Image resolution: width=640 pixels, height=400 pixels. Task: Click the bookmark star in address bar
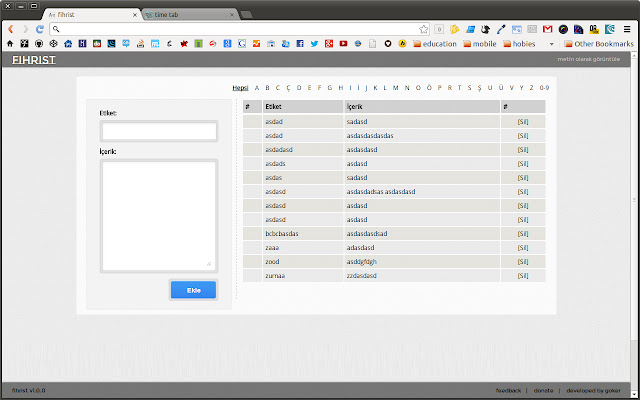coord(424,29)
